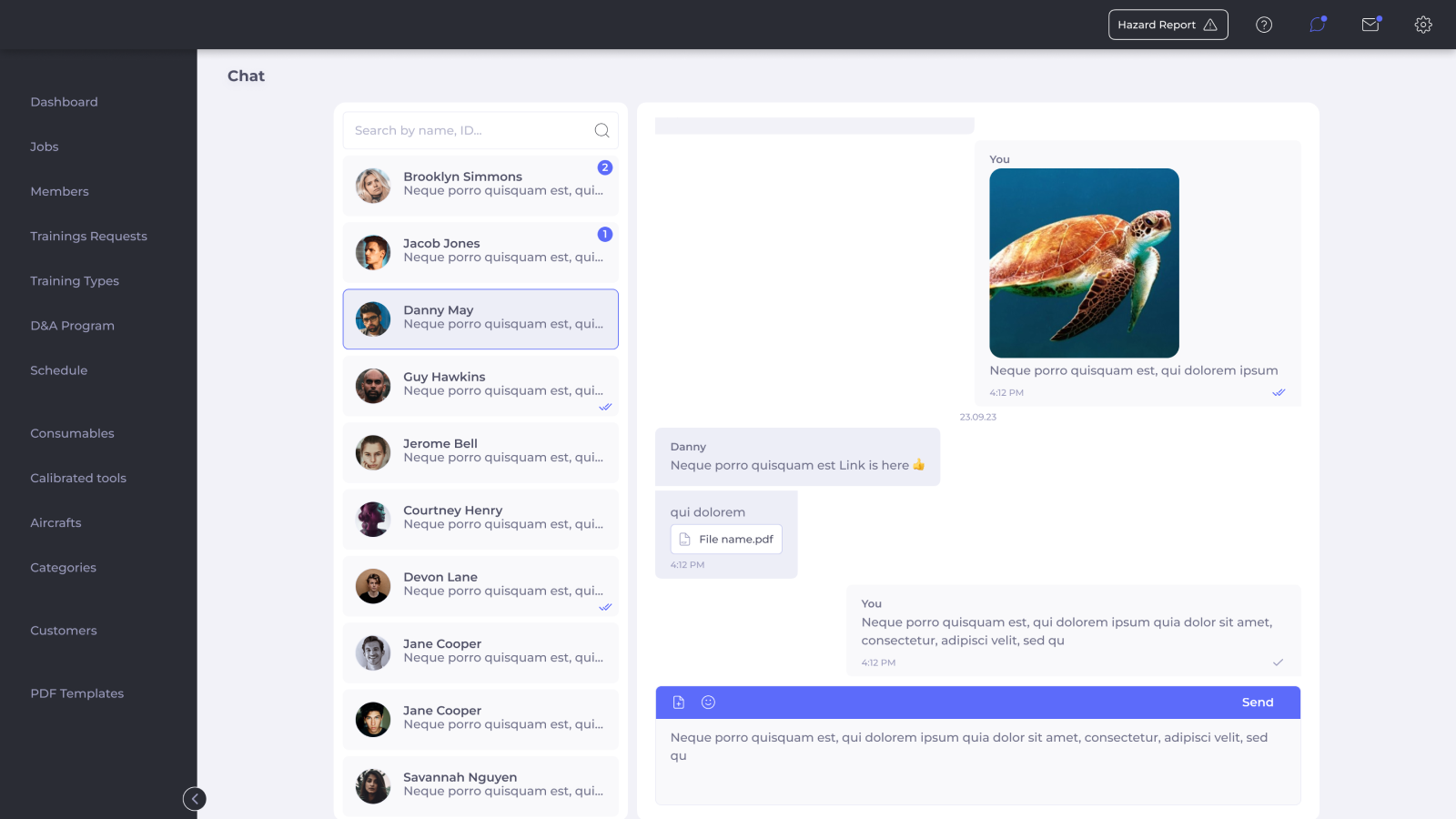Send the chat message

[x=1257, y=703]
